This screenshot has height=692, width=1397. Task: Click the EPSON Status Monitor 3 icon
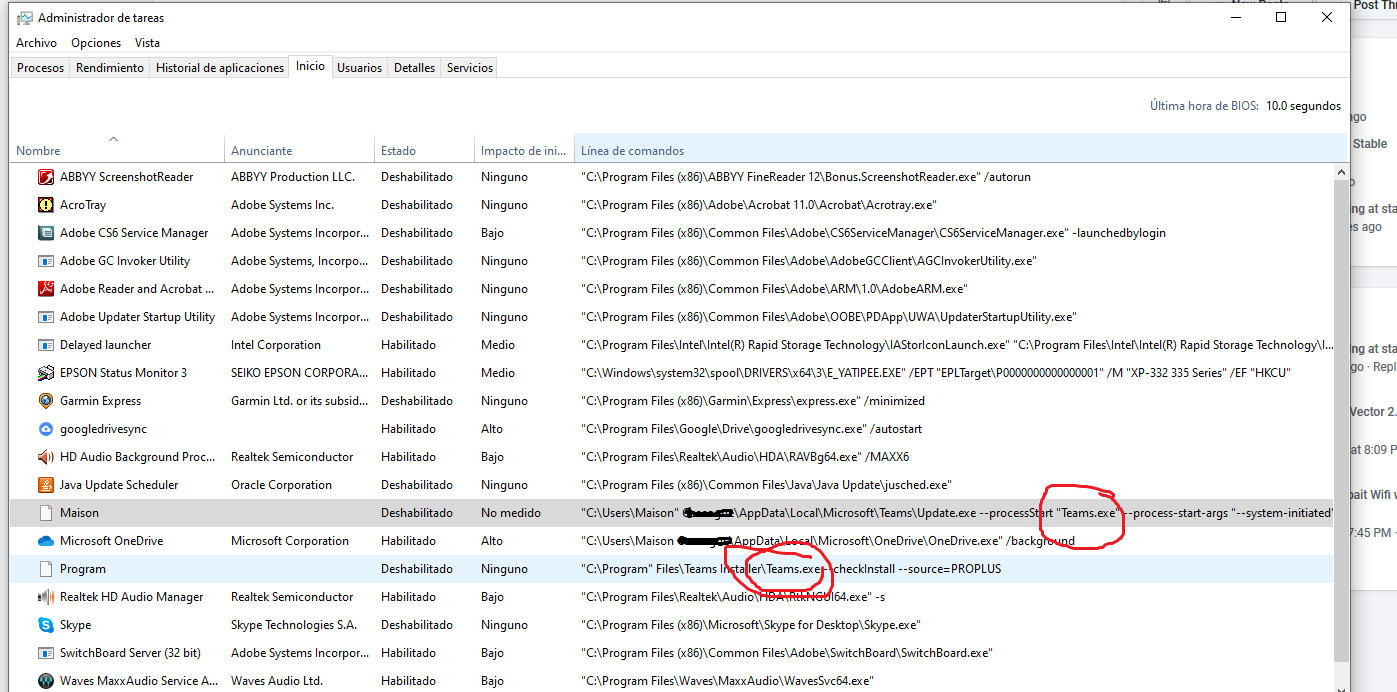pos(45,373)
